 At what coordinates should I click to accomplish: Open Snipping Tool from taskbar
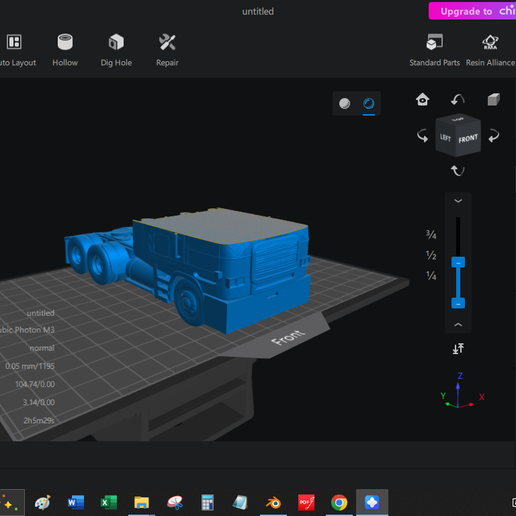[x=174, y=502]
